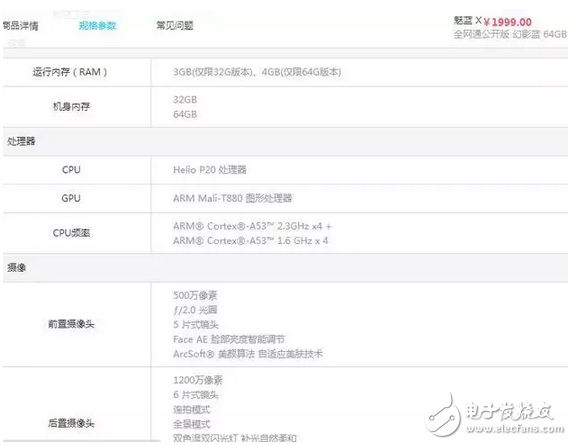Click the GPU row label
The width and height of the screenshot is (572, 445).
click(71, 198)
